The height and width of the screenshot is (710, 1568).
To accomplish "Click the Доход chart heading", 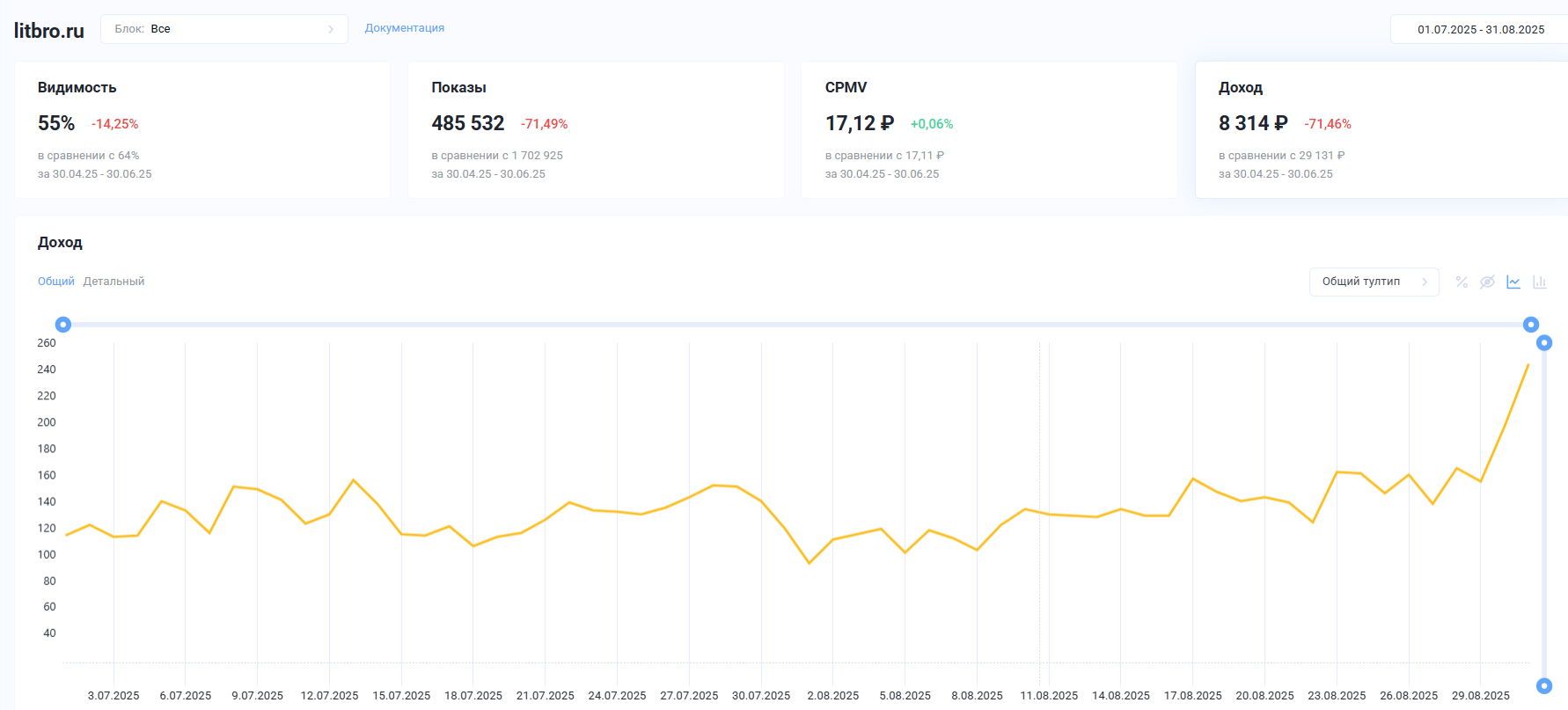I will click(60, 243).
